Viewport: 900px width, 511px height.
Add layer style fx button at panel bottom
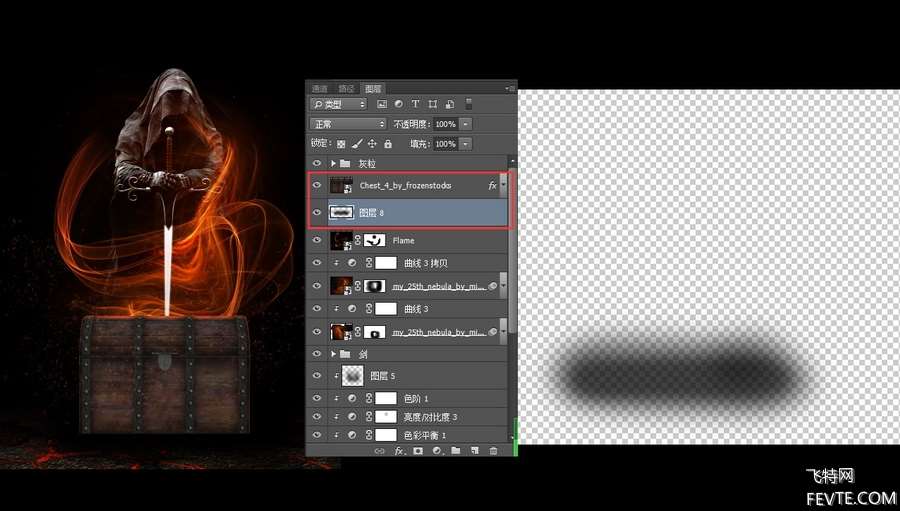click(399, 451)
